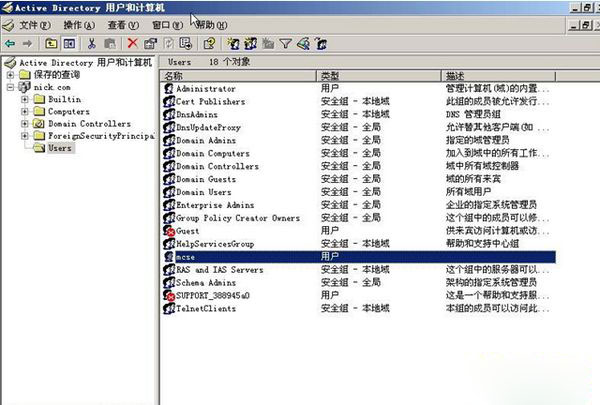Expand the Computers container
The height and width of the screenshot is (405, 600).
click(x=25, y=112)
